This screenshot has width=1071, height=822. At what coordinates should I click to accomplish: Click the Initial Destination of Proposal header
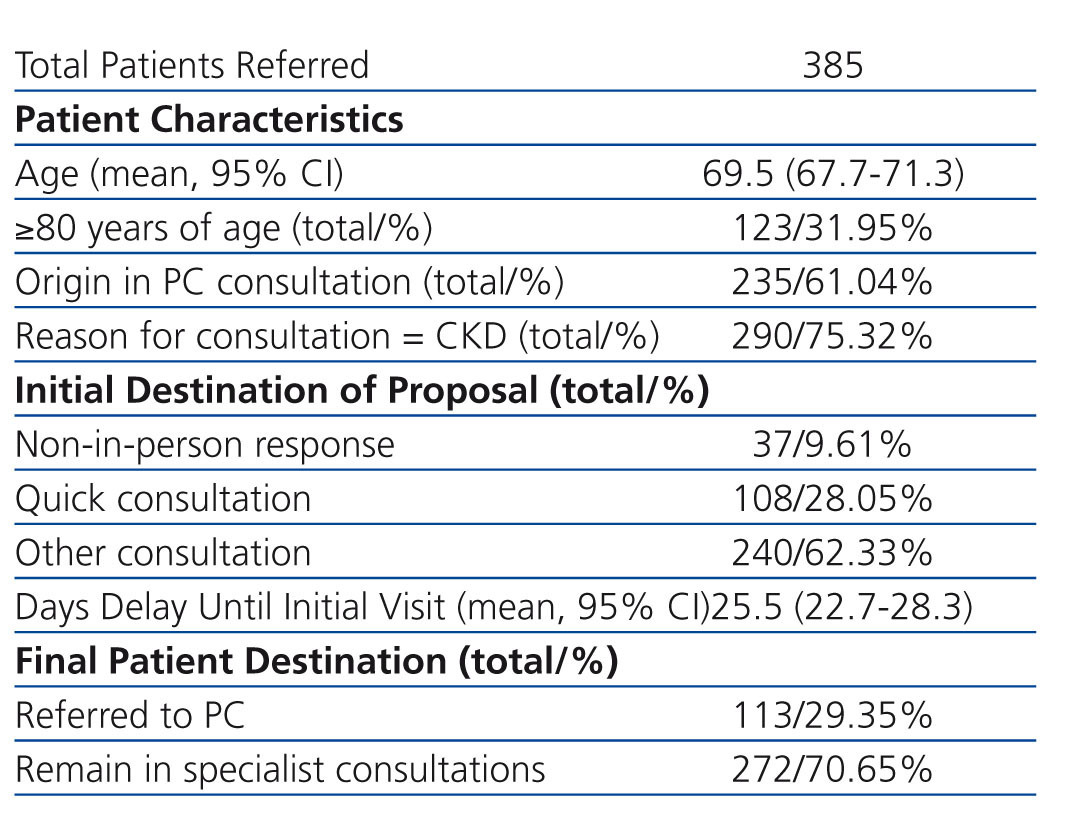point(362,390)
